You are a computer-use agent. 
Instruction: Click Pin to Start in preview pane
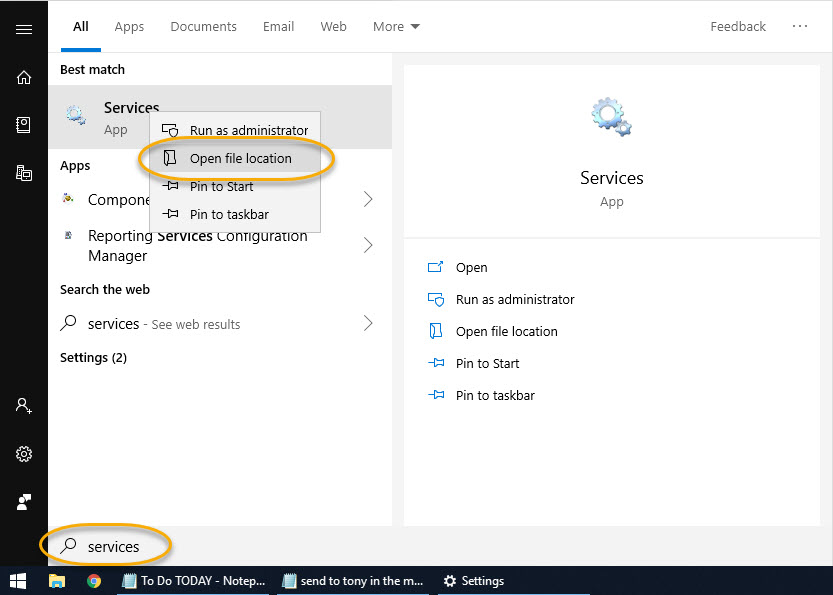pos(473,363)
